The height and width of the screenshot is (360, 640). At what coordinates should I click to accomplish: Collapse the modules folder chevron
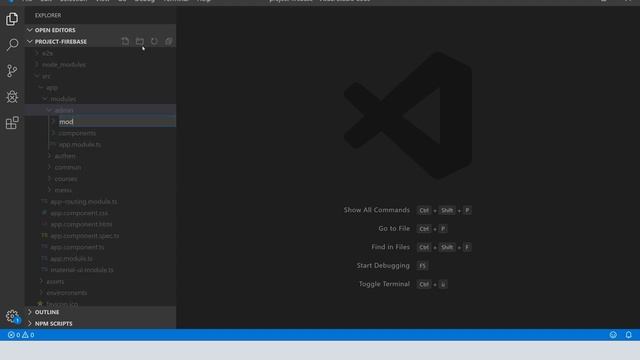(x=45, y=99)
